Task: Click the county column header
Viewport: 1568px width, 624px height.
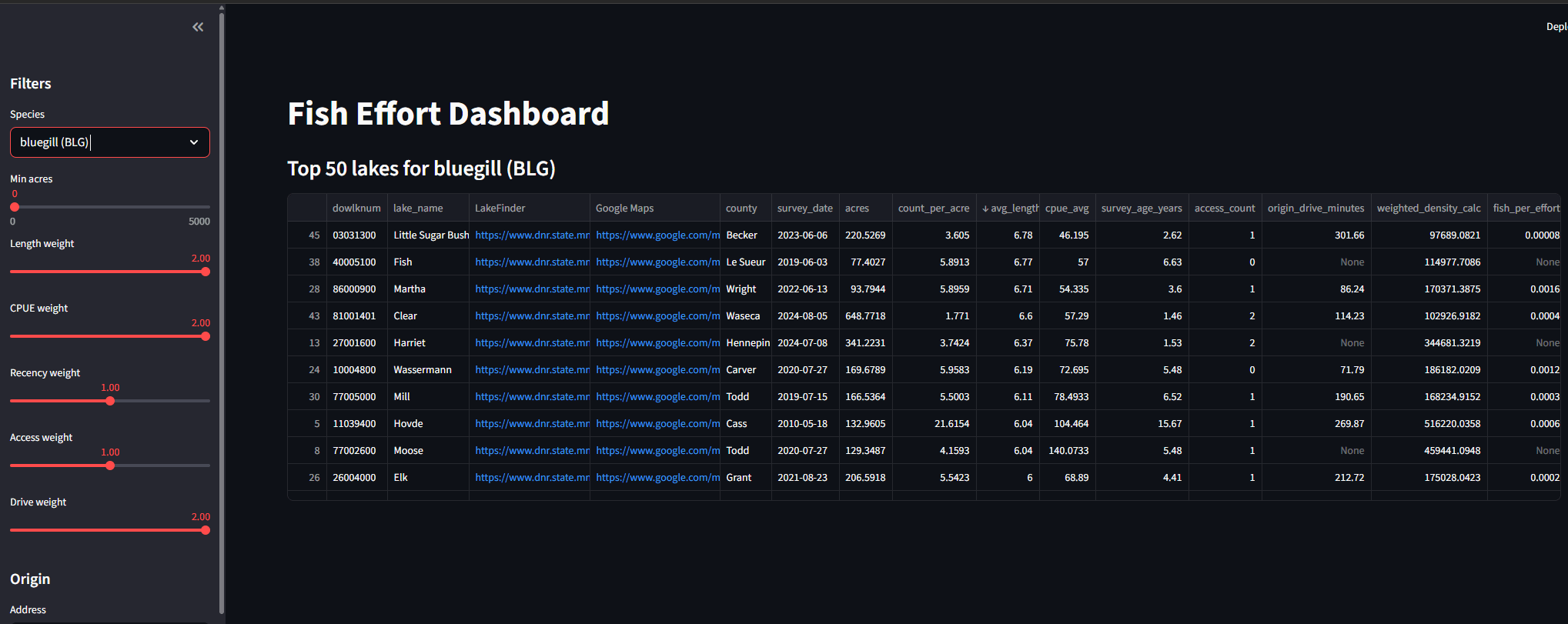Action: (741, 209)
